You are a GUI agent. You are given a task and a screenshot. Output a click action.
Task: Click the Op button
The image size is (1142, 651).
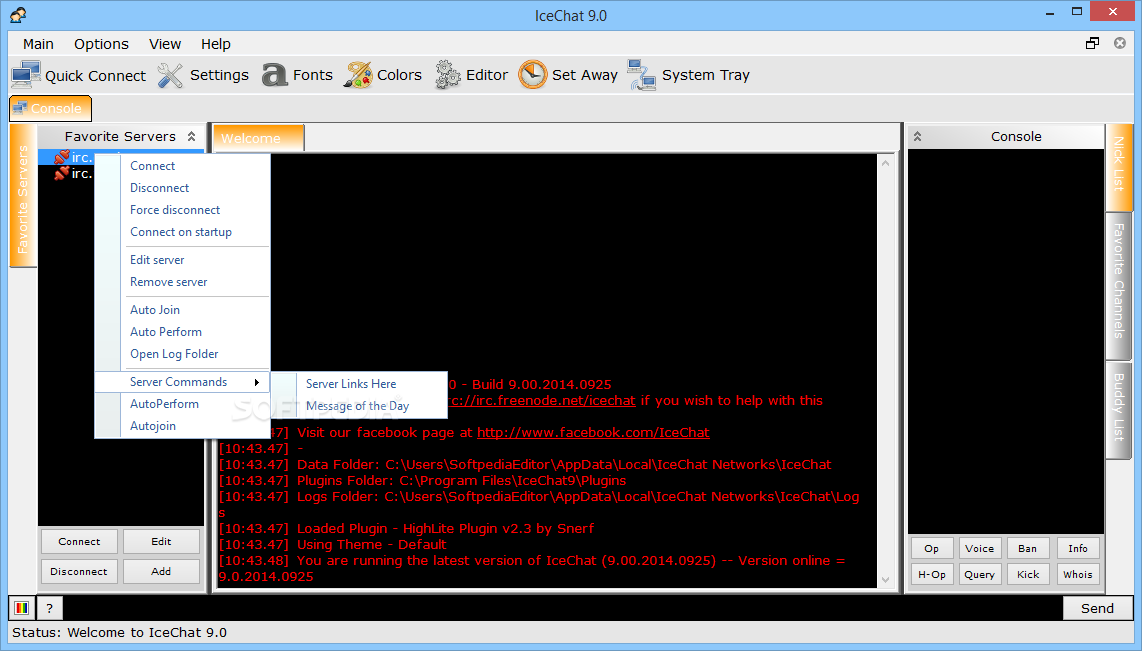pos(932,548)
